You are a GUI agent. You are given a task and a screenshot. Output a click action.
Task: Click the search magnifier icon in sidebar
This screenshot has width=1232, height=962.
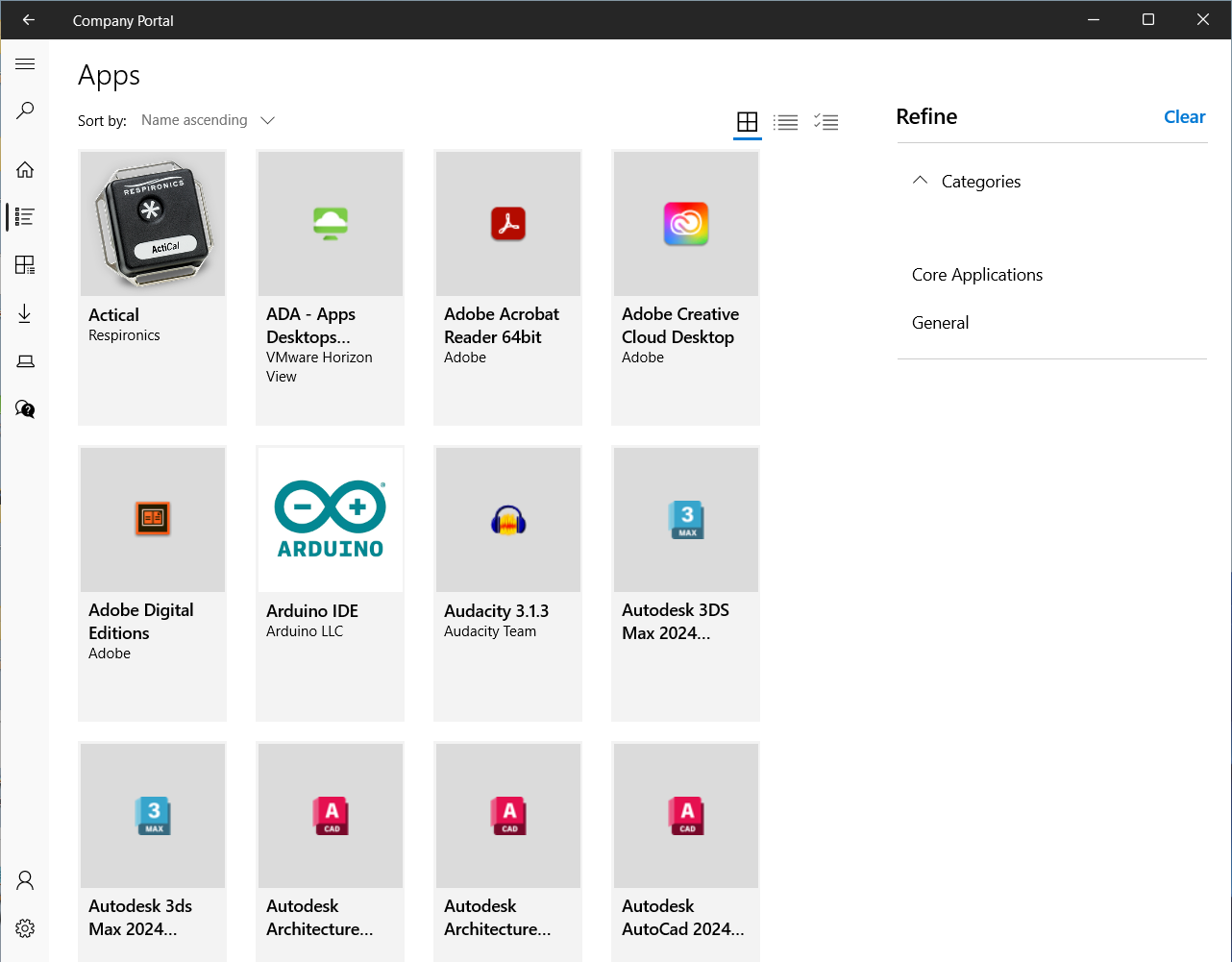pyautogui.click(x=25, y=111)
